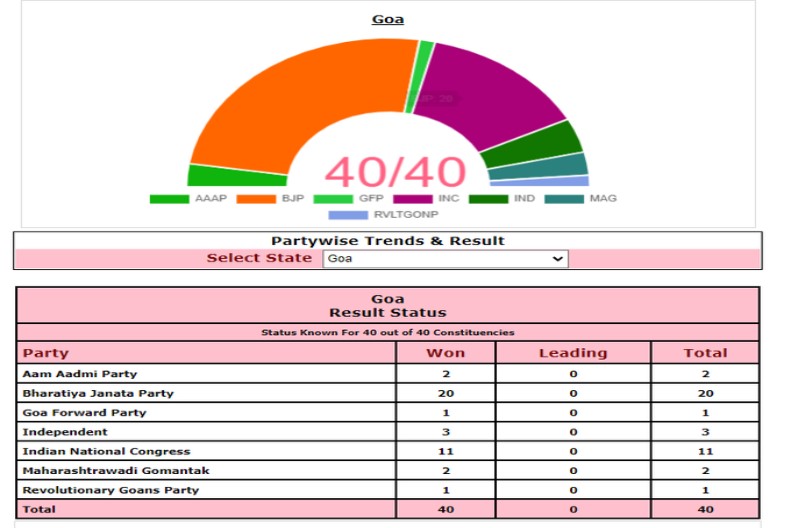791x528 pixels.
Task: Select the Goa Forward Party row name
Action: pyautogui.click(x=84, y=413)
